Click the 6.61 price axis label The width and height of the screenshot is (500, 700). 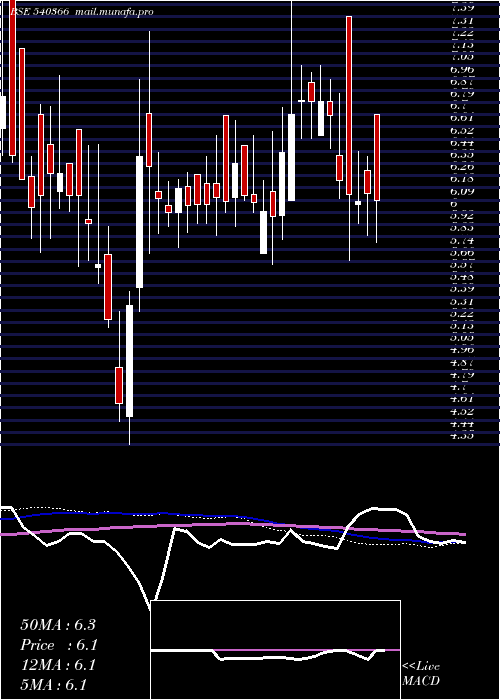click(462, 118)
